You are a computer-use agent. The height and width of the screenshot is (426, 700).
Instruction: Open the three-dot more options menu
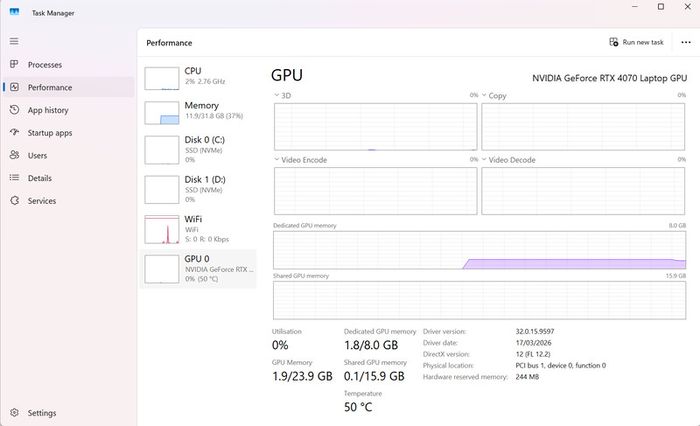click(686, 42)
